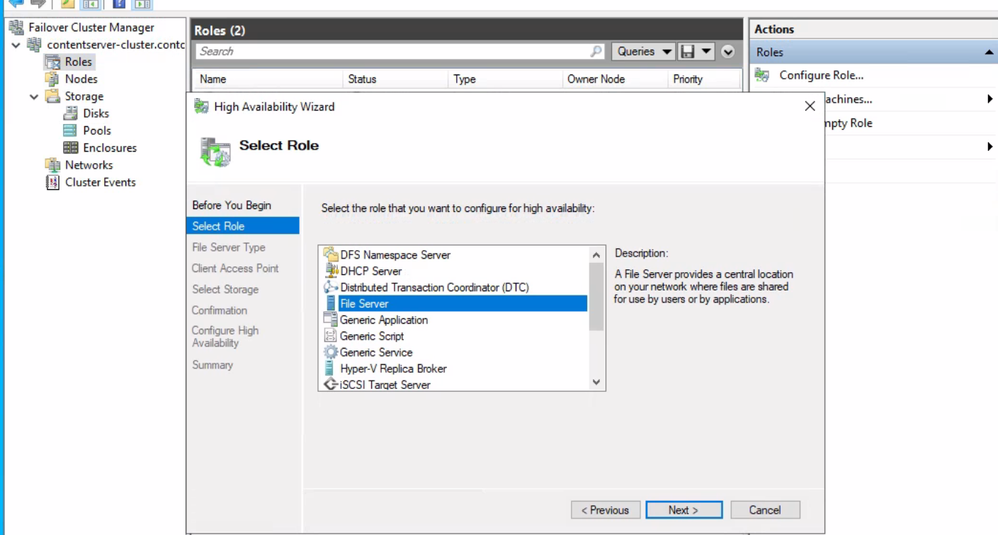Open Before You Begin wizard step
Screen dimensions: 998x535
coord(232,205)
